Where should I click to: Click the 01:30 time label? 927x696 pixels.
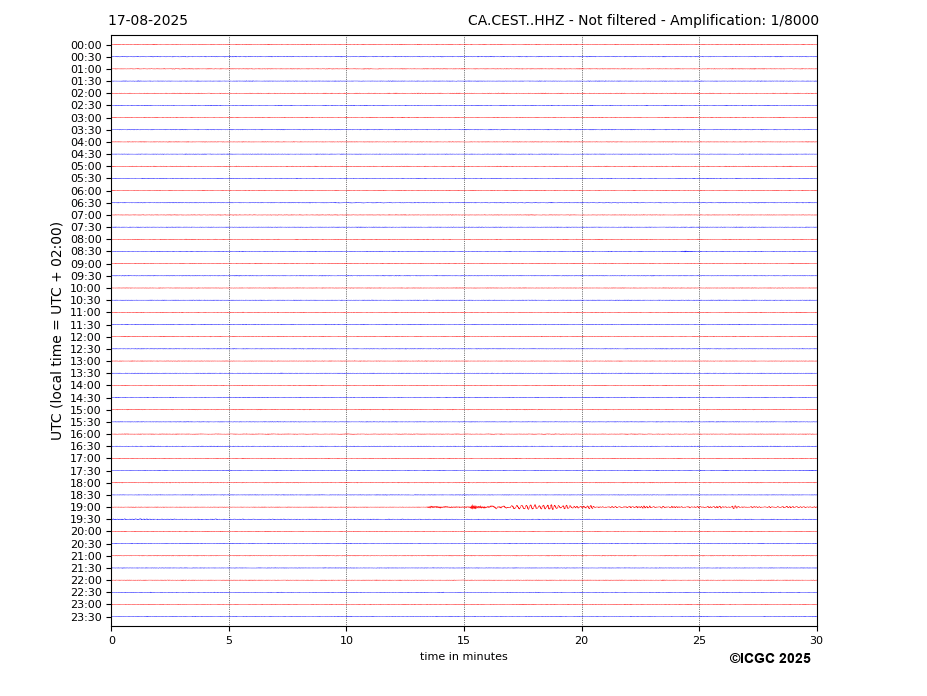coord(86,82)
